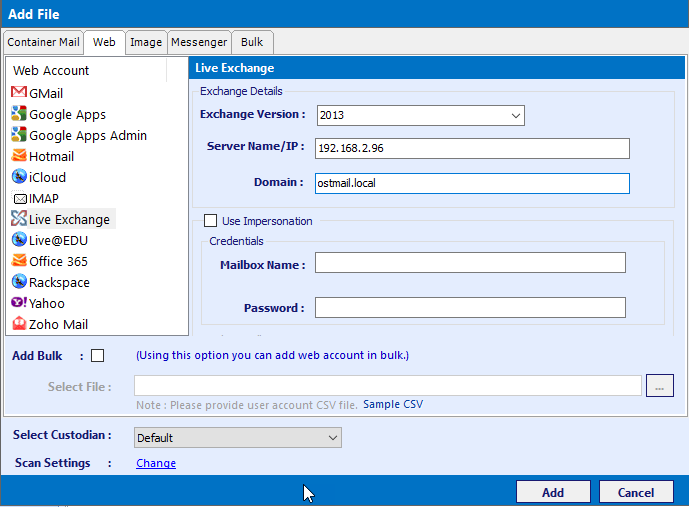Screen dimensions: 689x507
Task: Tick the Add Bulk checkbox
Action: (98, 355)
